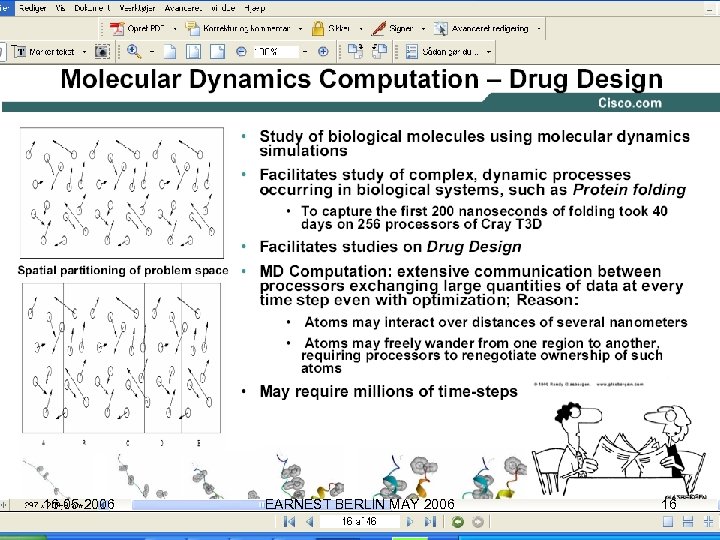720x540 pixels.
Task: Expand the zoom tool dropdown arrow
Action: [x=152, y=52]
